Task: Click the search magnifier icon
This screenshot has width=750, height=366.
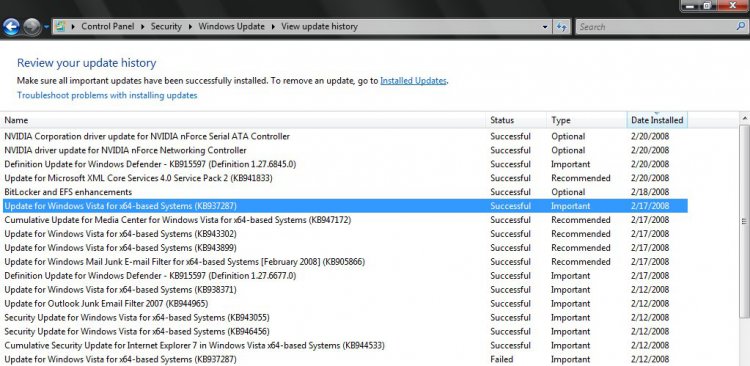Action: pyautogui.click(x=740, y=27)
